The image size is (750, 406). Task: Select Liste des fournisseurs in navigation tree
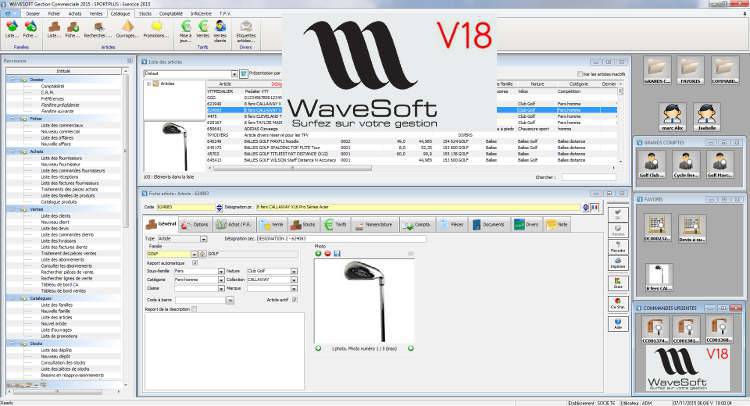[x=61, y=158]
